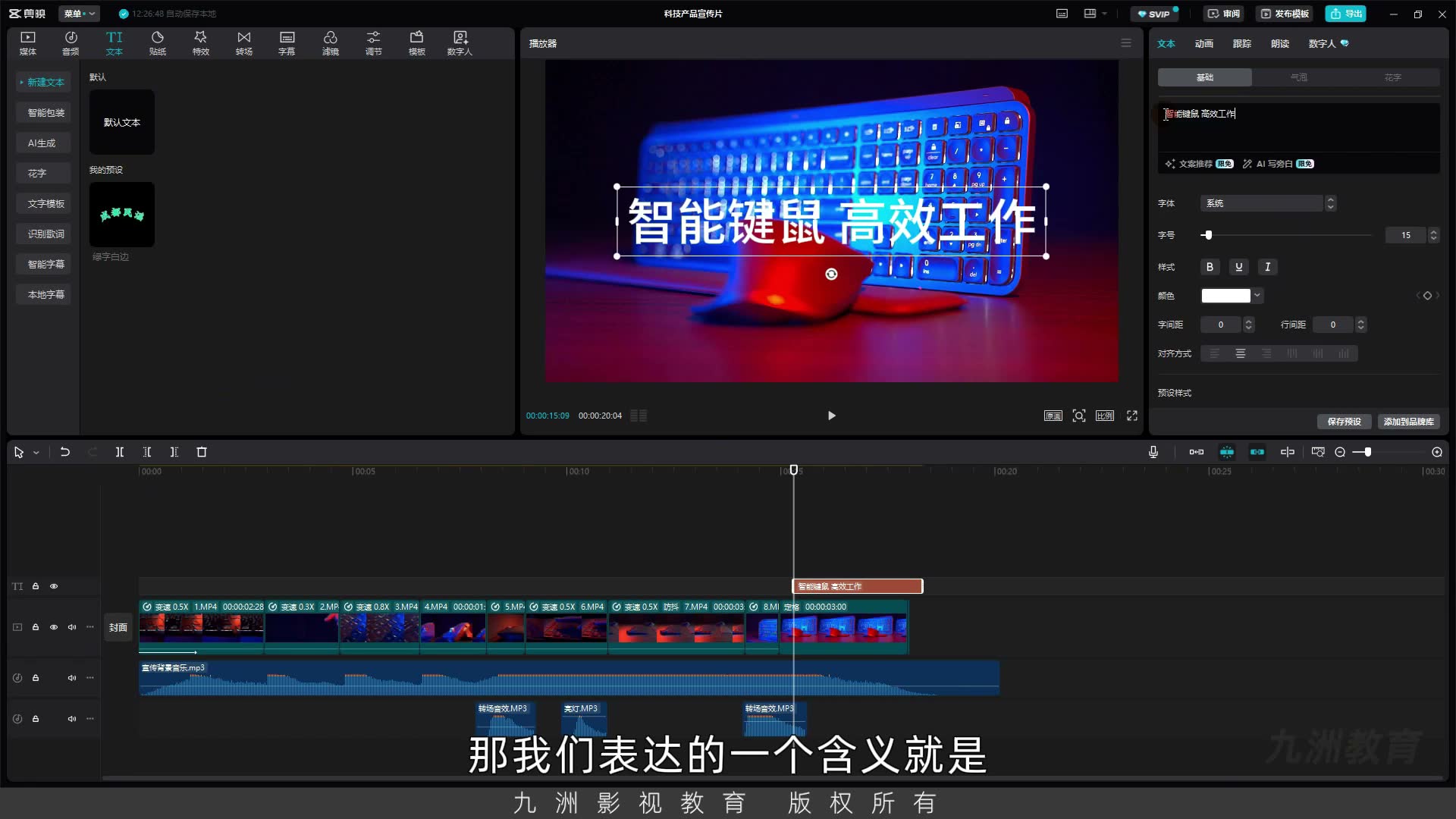Lock the 宣传背景音乐 audio track

point(36,678)
